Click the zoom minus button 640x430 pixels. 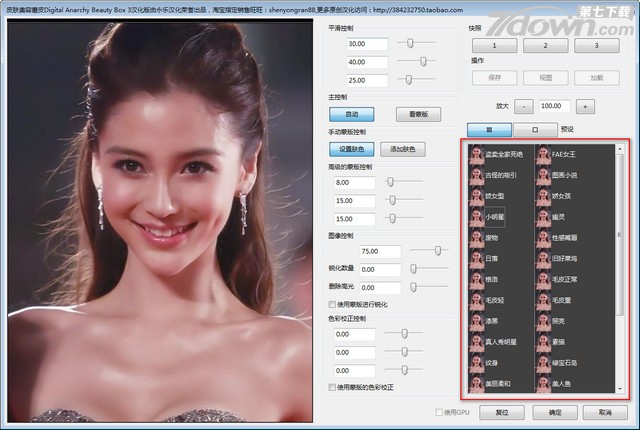coord(526,106)
